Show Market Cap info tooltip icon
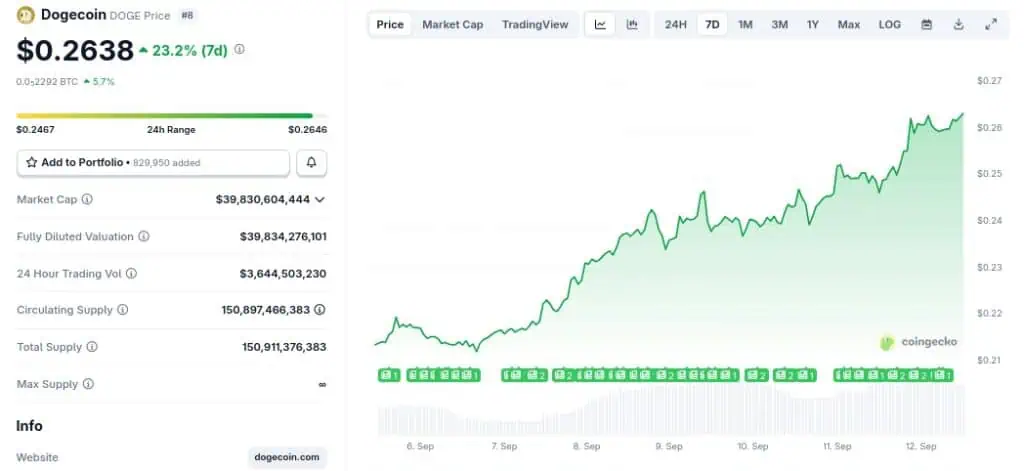This screenshot has width=1024, height=471. pyautogui.click(x=87, y=199)
